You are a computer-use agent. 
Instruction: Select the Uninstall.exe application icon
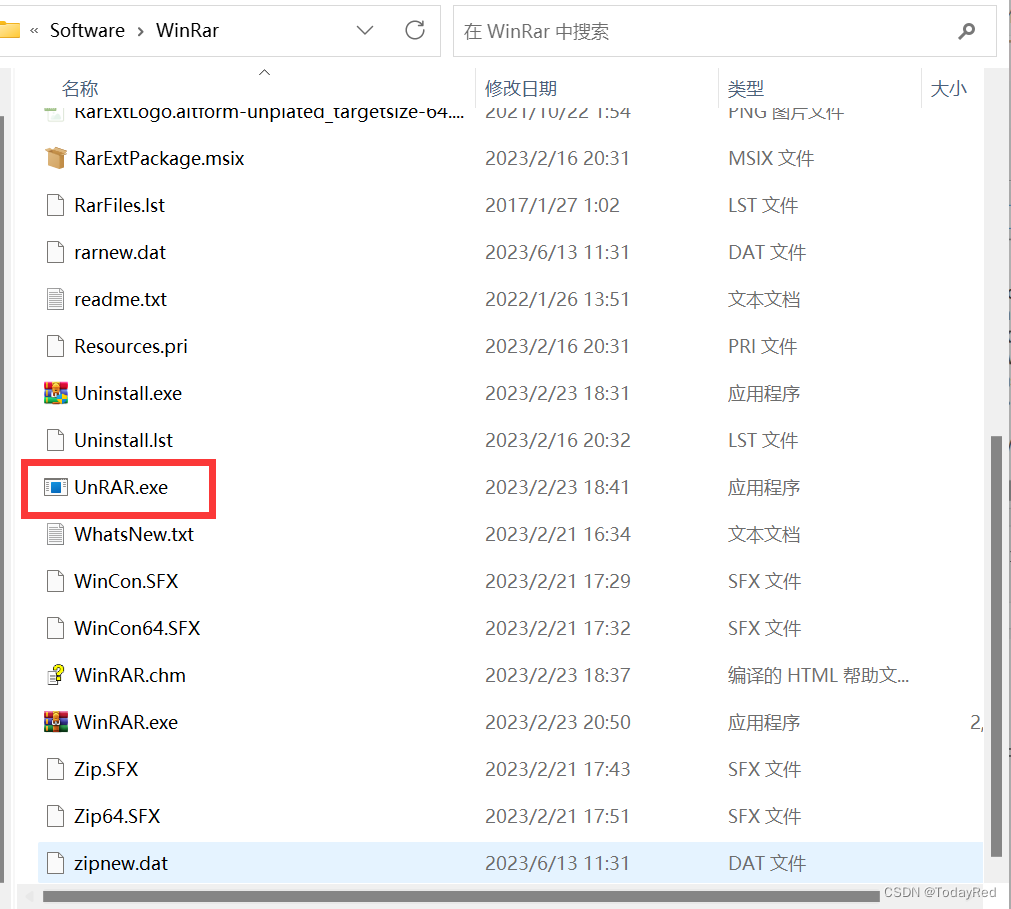(57, 393)
